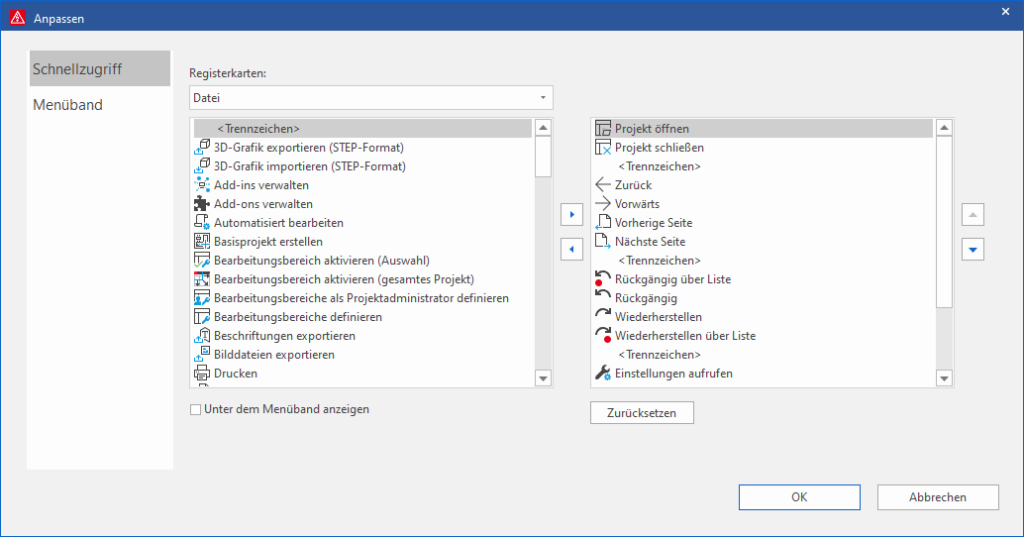Select the 3D-Grafik exportieren icon
This screenshot has height=537, width=1024.
pos(200,147)
